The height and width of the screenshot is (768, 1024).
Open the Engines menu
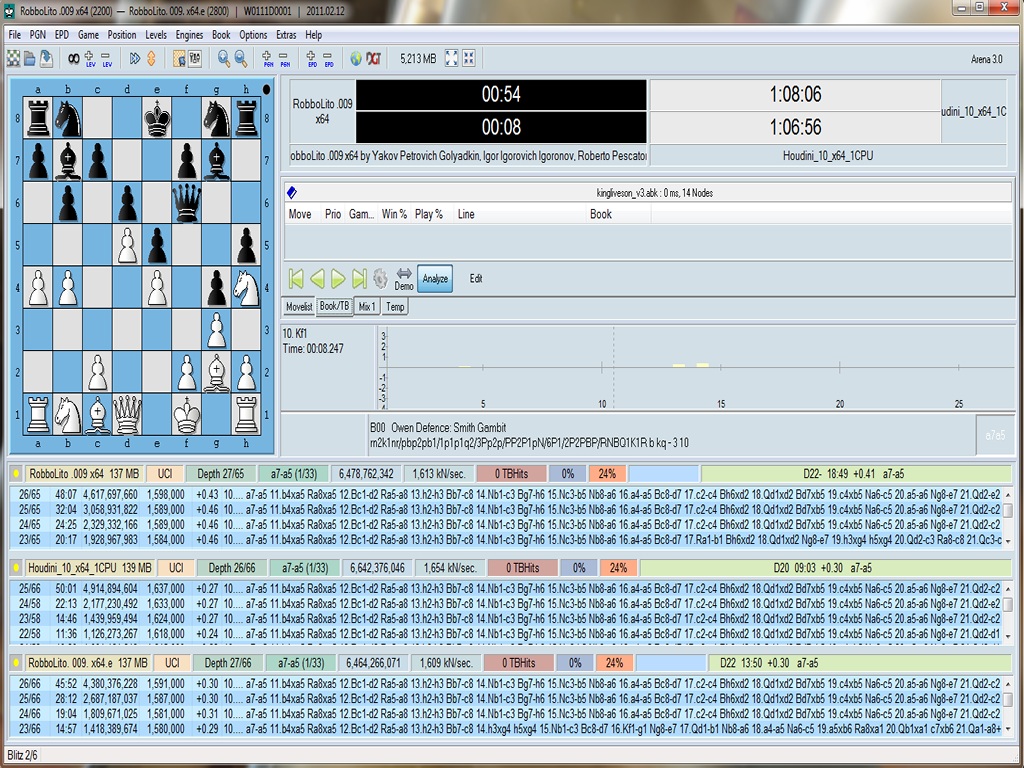coord(189,35)
